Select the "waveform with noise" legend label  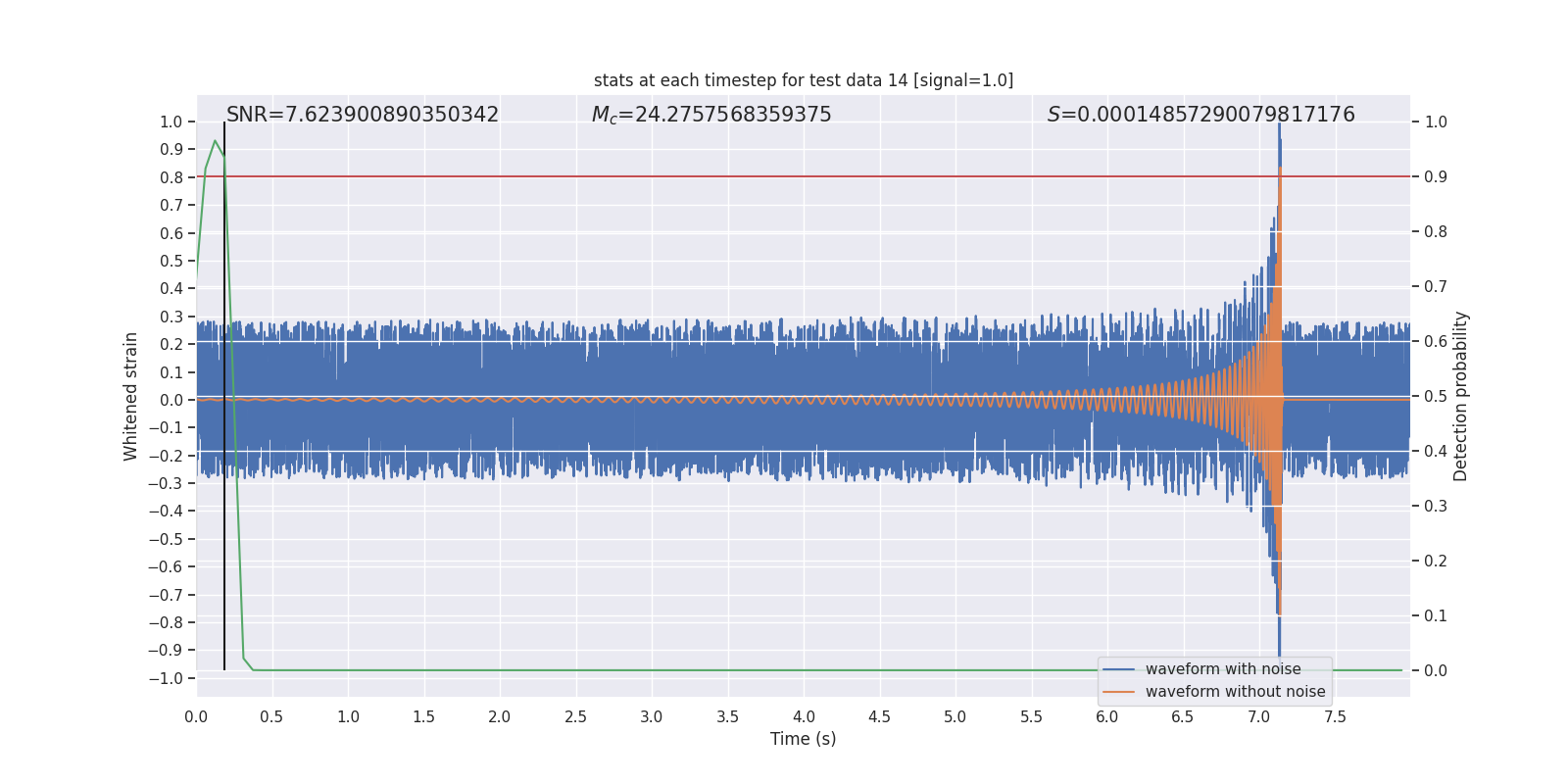(1222, 669)
